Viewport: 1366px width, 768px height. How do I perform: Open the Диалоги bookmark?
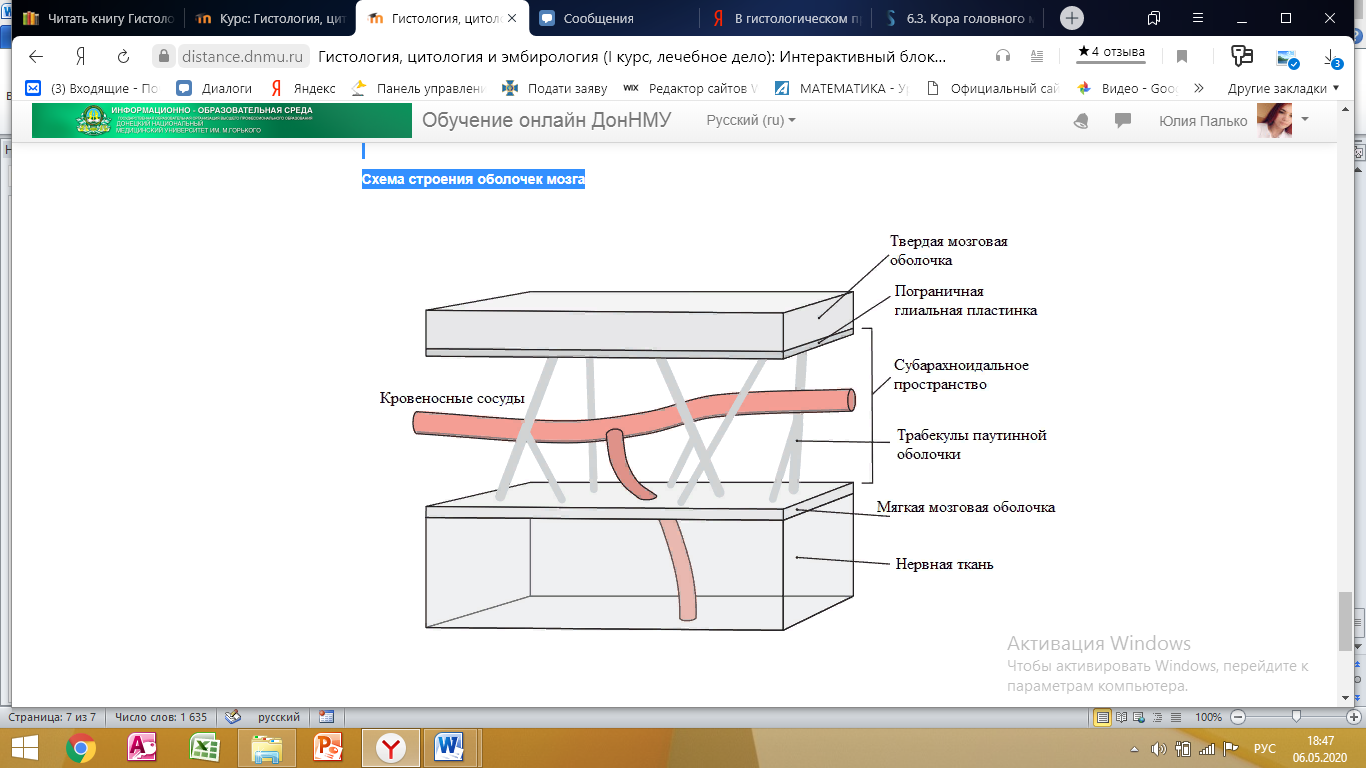coord(215,88)
